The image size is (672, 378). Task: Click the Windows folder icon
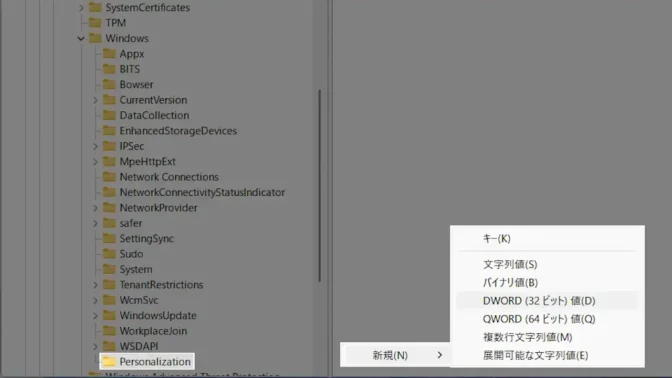pos(95,38)
